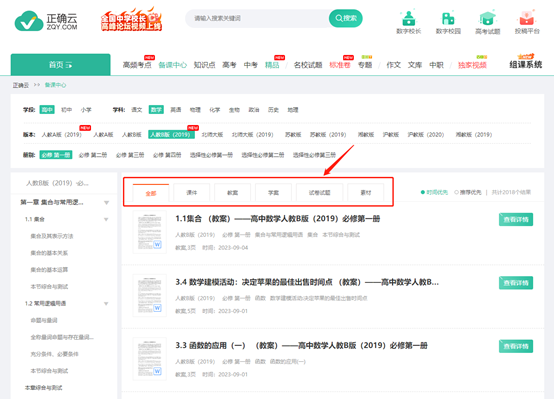The height and width of the screenshot is (399, 554).
Task: Open 集合及其表示方法 tree item
Action: tap(52, 236)
